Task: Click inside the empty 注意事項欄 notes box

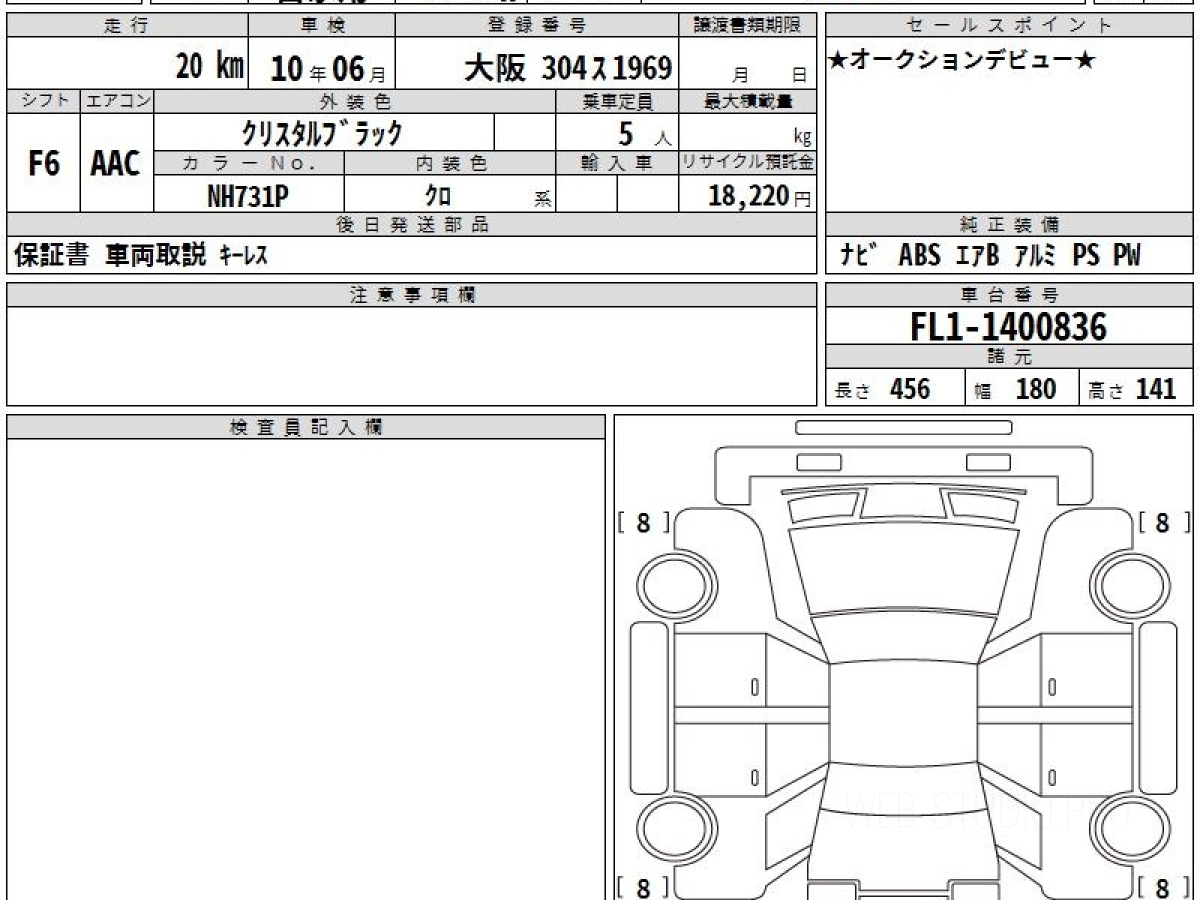Action: coord(411,356)
